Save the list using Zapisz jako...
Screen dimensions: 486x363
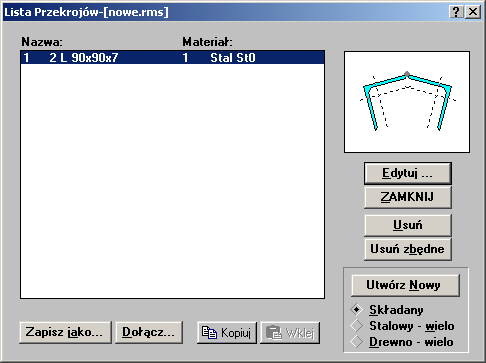[65, 332]
